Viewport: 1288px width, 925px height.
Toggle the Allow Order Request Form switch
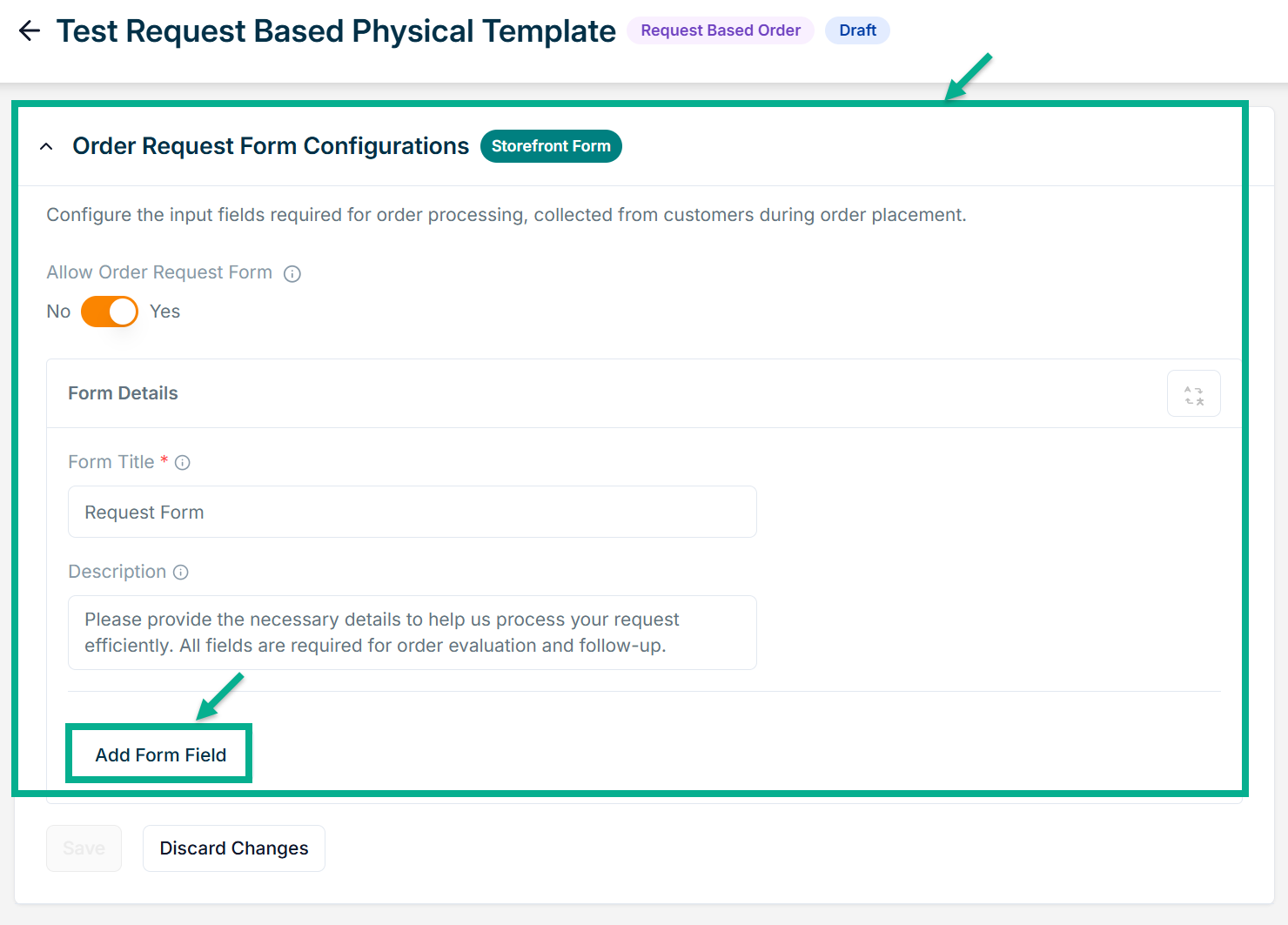(x=110, y=312)
